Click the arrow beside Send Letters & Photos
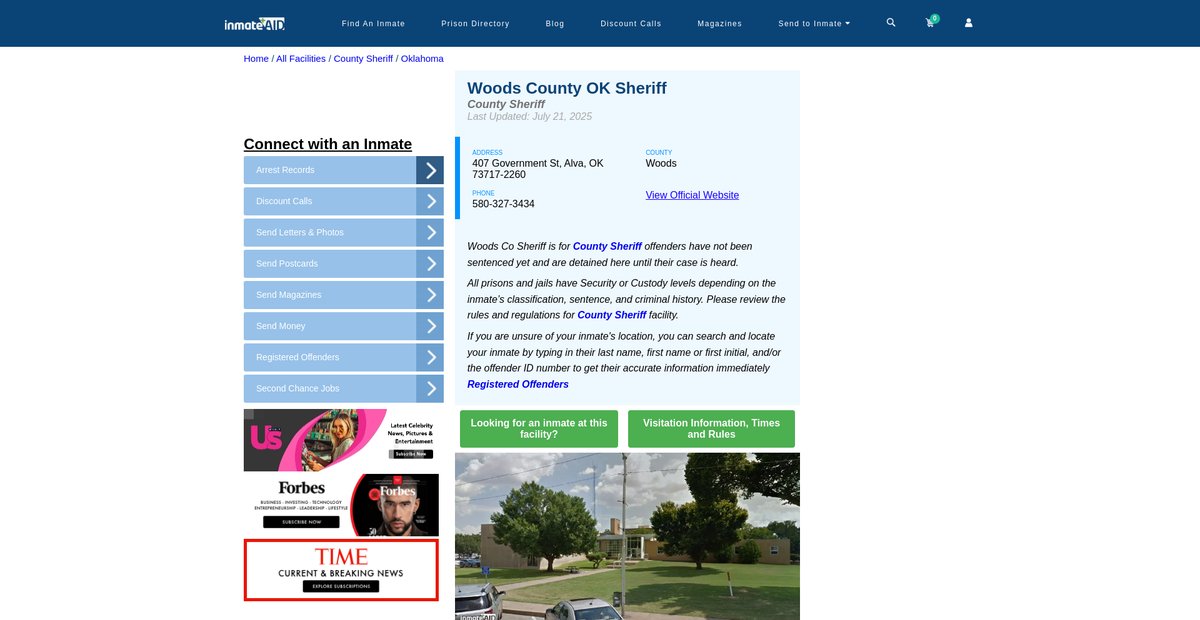The image size is (1200, 620). (430, 232)
